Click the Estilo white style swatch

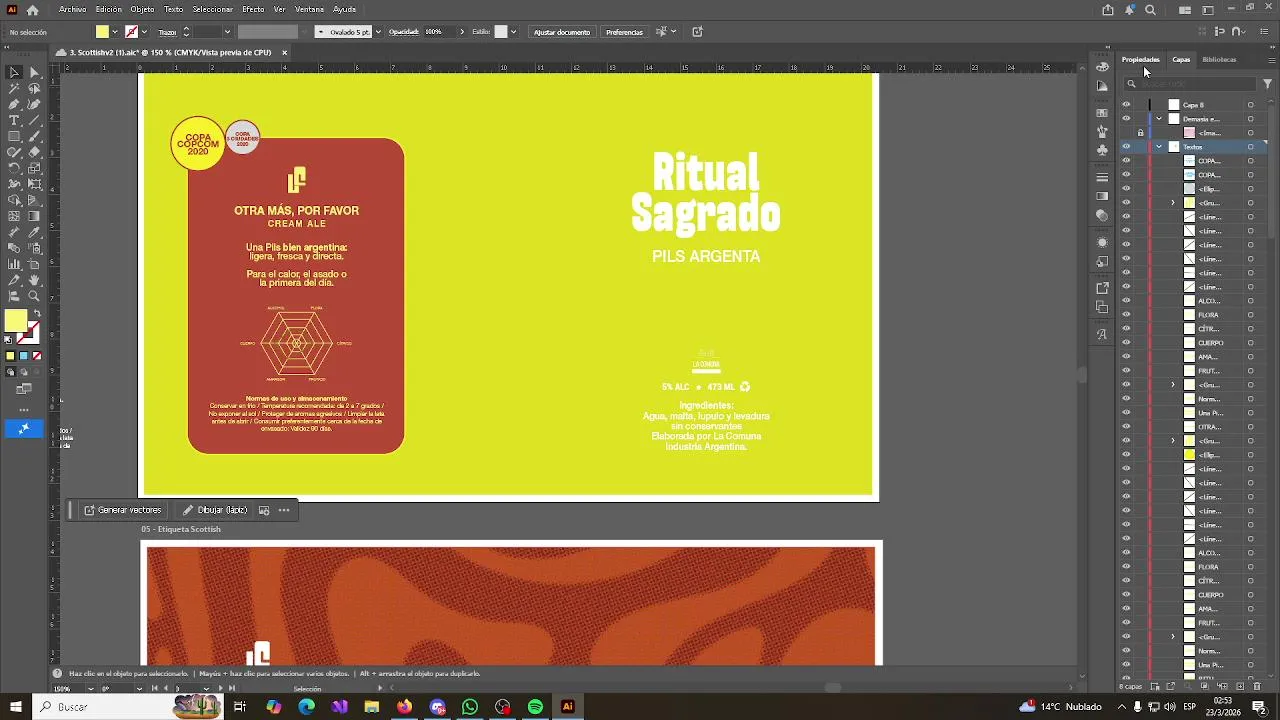pos(501,32)
